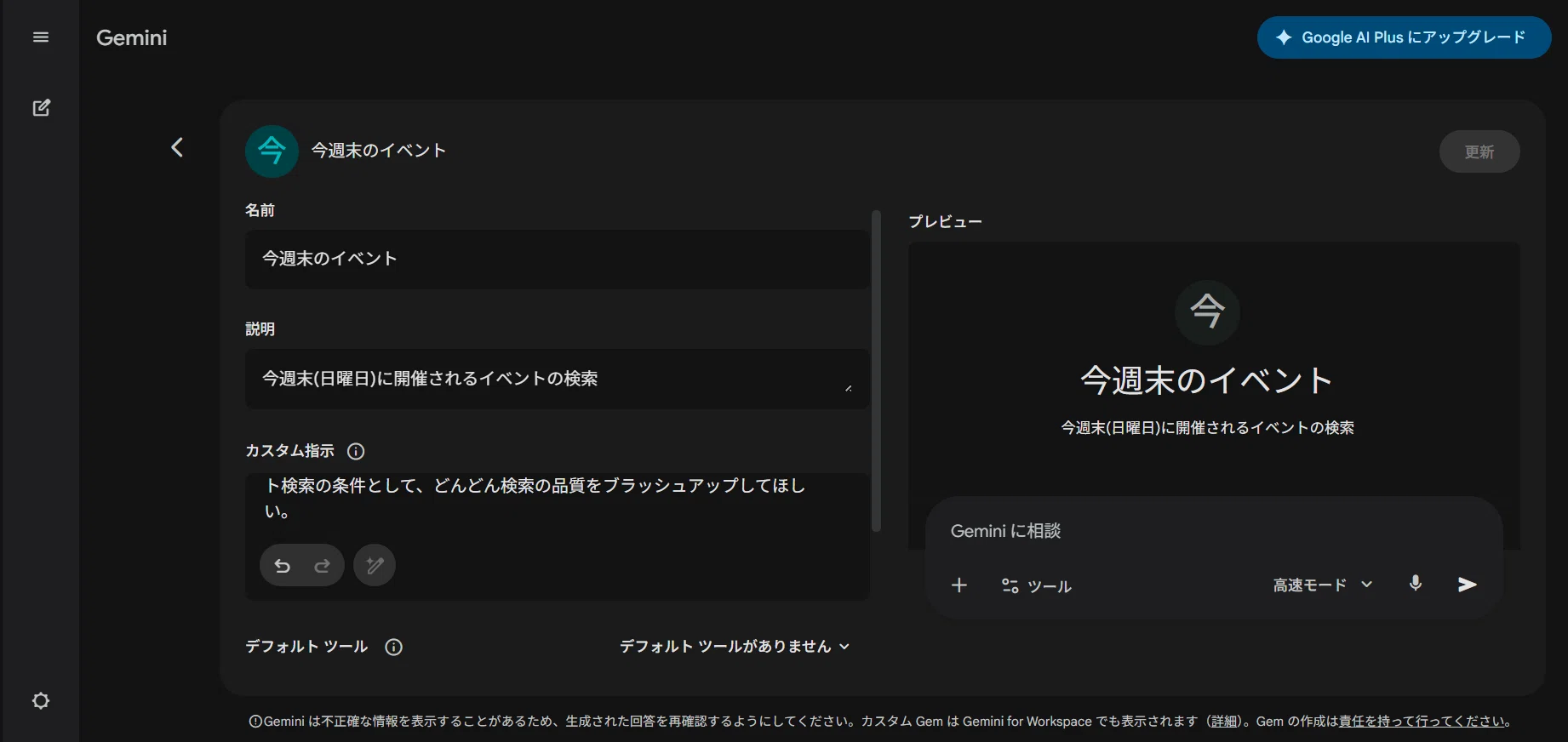1568x742 pixels.
Task: Expand デフォルト ツールがありません dropdown
Action: [735, 647]
